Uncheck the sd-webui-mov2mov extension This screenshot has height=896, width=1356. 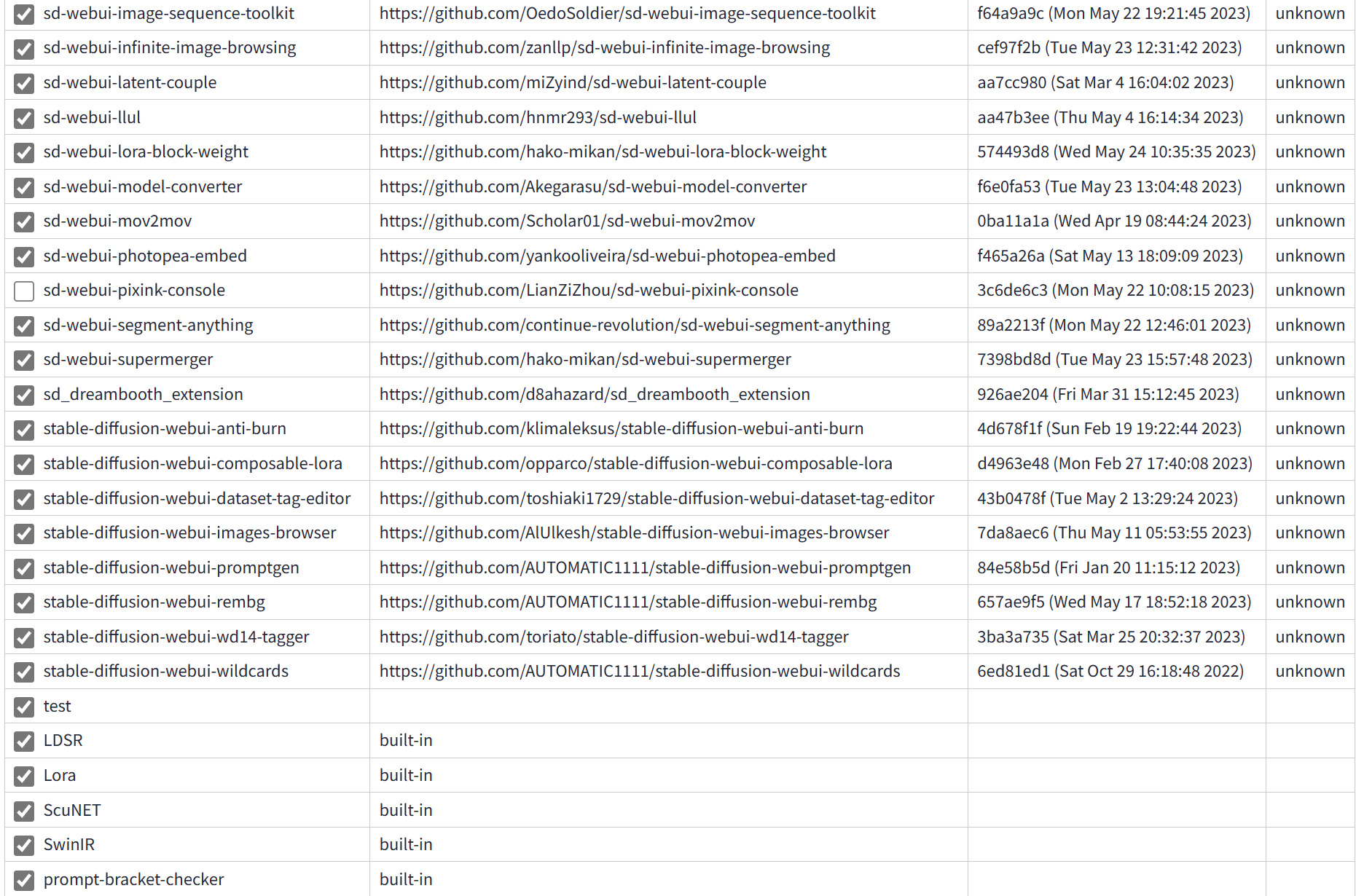(24, 221)
